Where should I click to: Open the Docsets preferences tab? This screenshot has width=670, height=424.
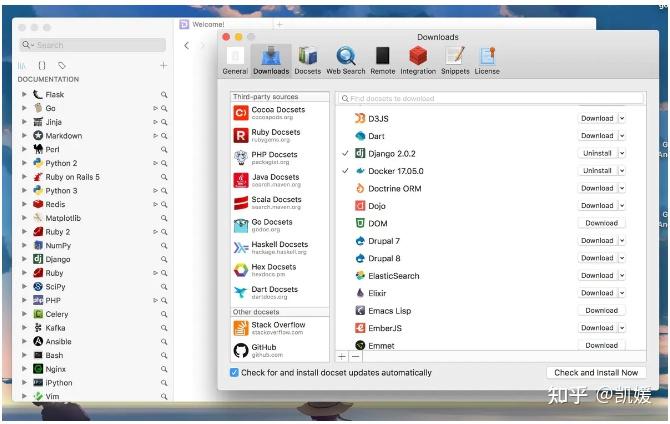coord(307,61)
